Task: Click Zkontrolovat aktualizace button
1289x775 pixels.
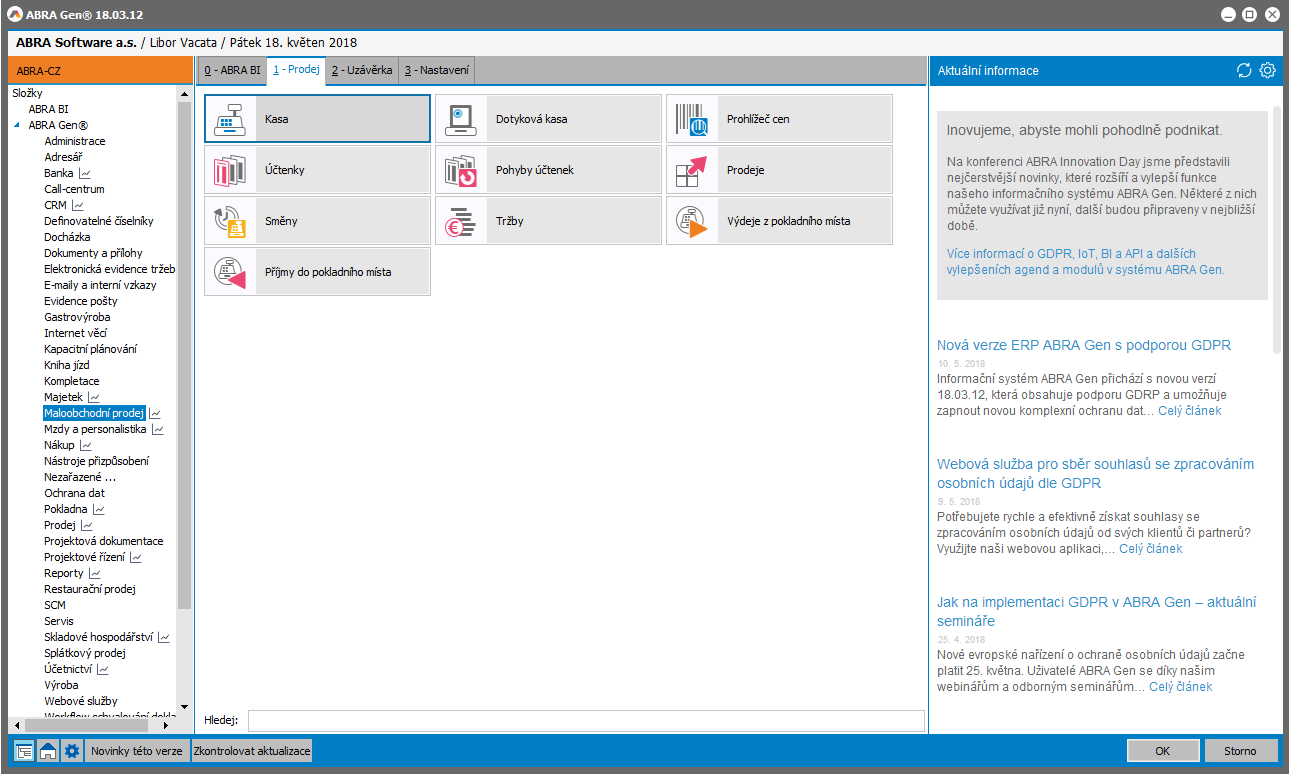Action: click(252, 751)
